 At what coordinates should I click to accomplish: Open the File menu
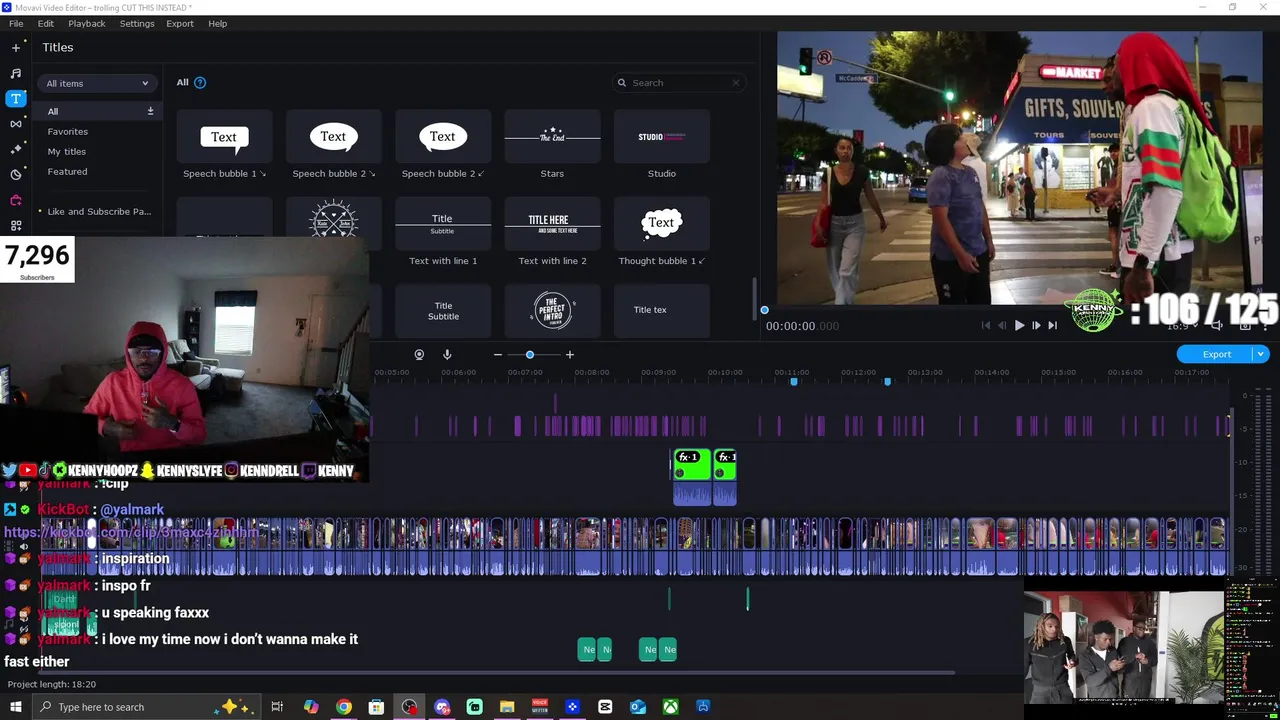tap(16, 23)
